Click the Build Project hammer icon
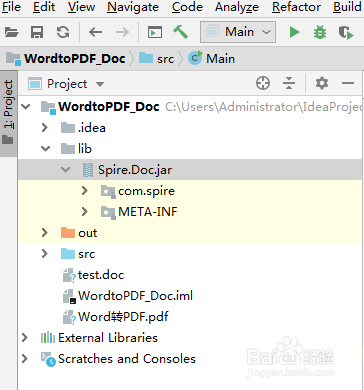364x390 pixels. click(x=181, y=32)
